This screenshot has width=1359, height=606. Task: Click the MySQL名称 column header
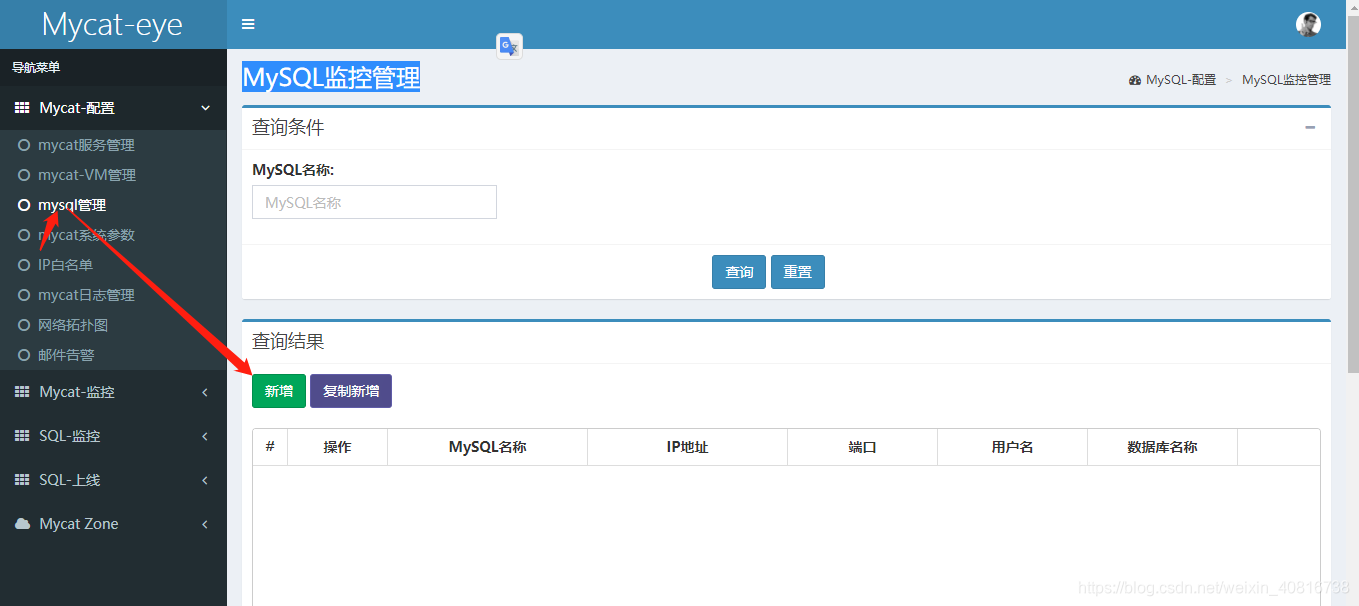coord(488,447)
